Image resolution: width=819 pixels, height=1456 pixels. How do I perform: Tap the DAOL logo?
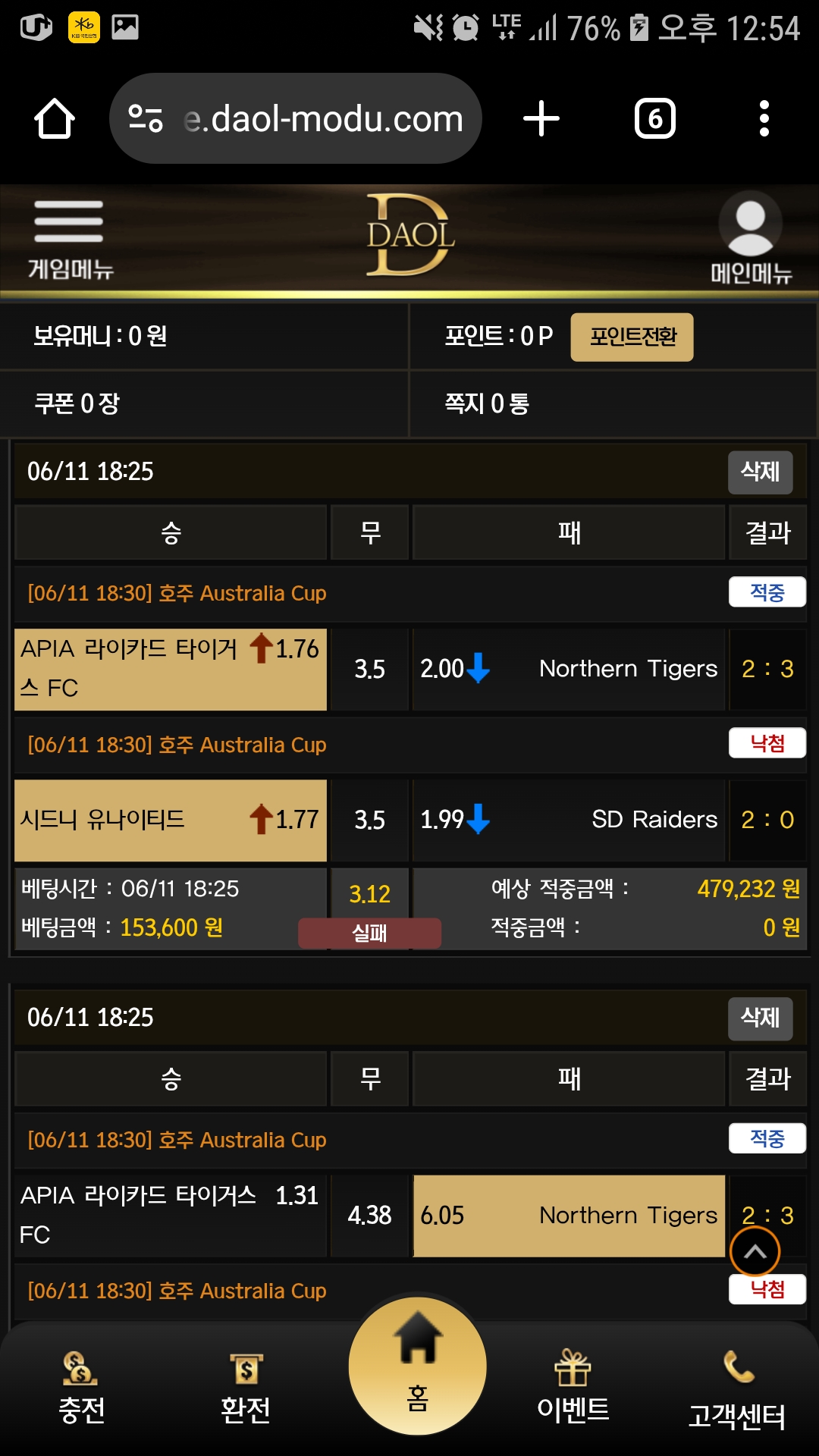pos(410,235)
